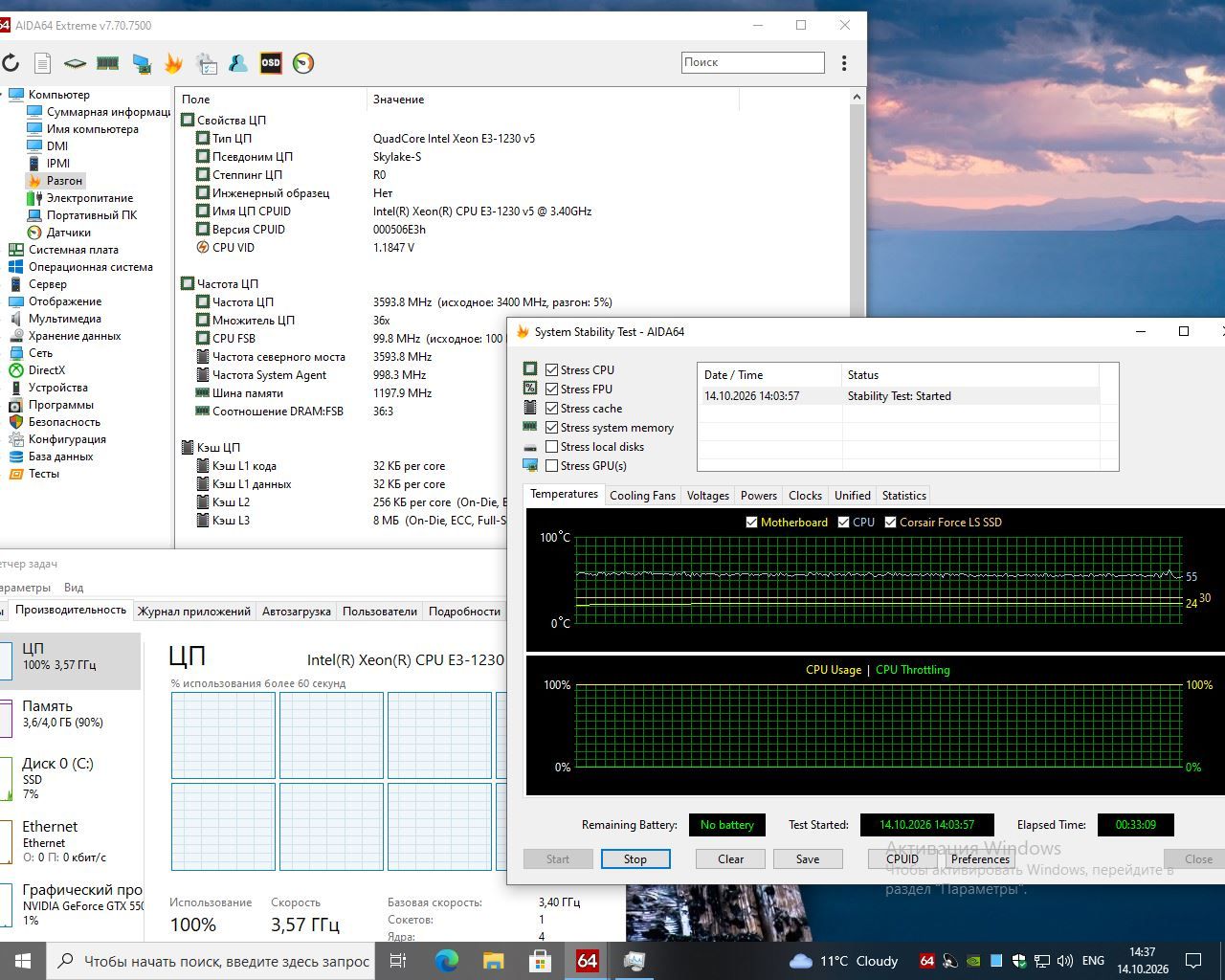
Task: Select Электропитание in AIDA64 tree
Action: (x=90, y=197)
